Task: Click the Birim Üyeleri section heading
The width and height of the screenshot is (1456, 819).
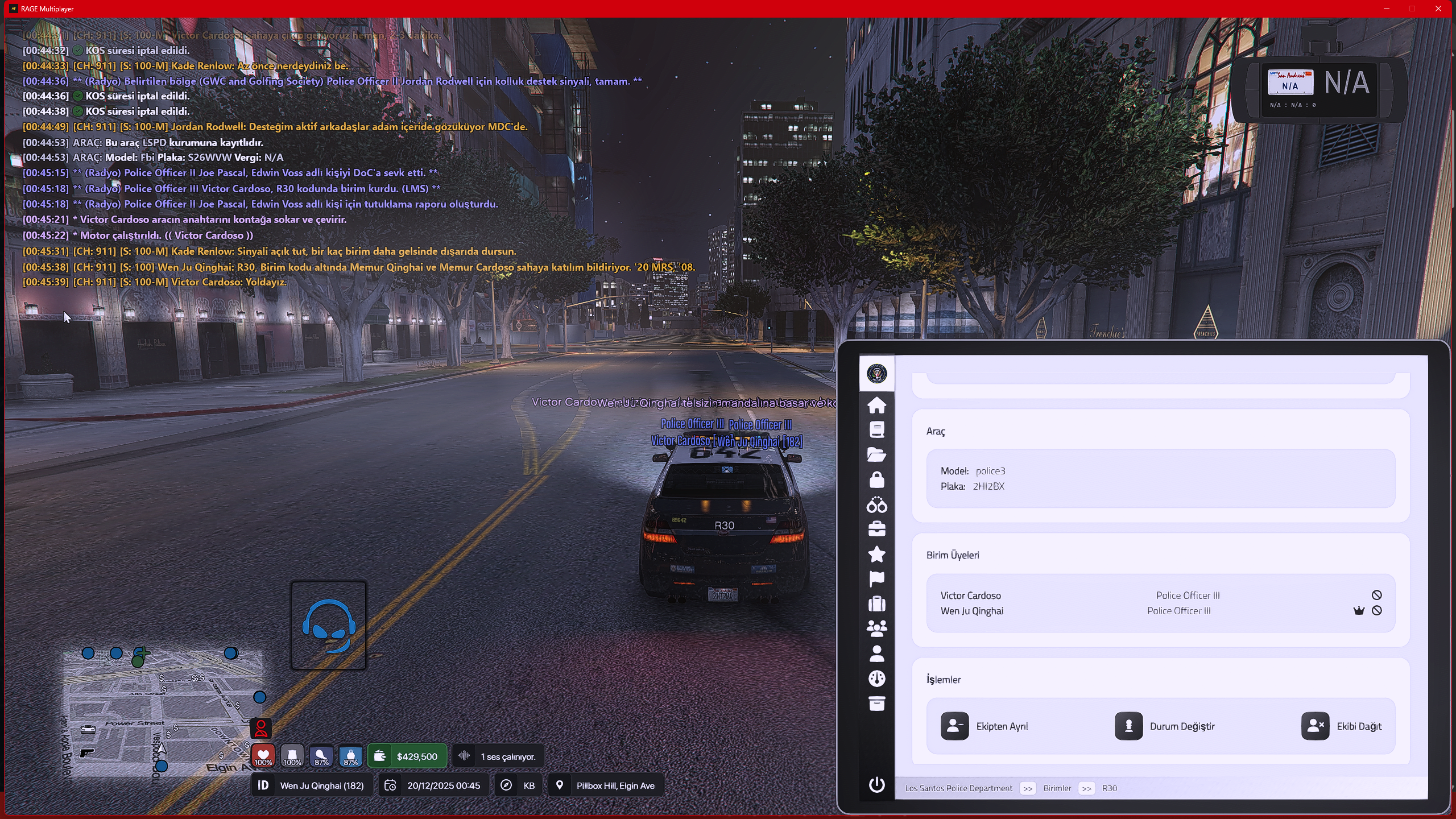Action: pyautogui.click(x=953, y=555)
